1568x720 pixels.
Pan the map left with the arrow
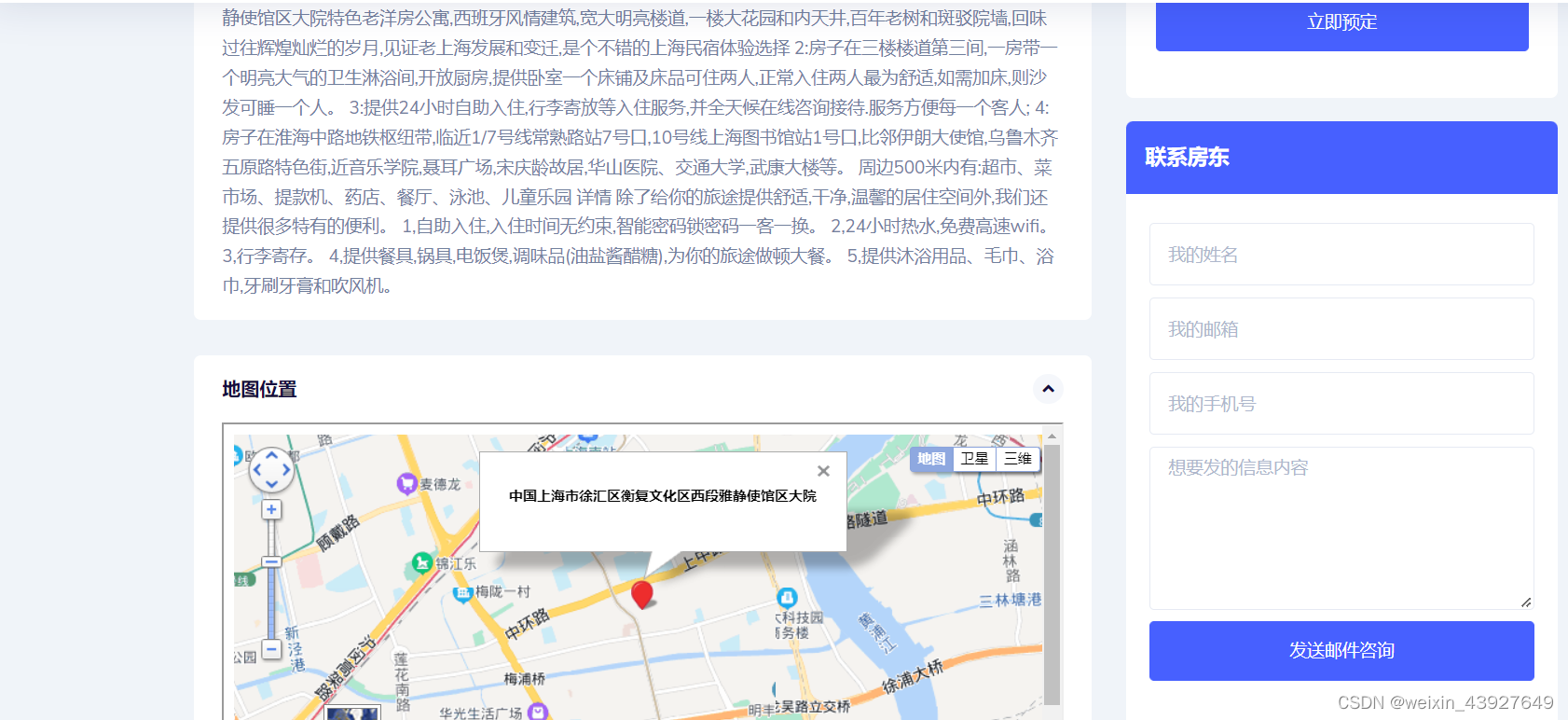(x=257, y=470)
